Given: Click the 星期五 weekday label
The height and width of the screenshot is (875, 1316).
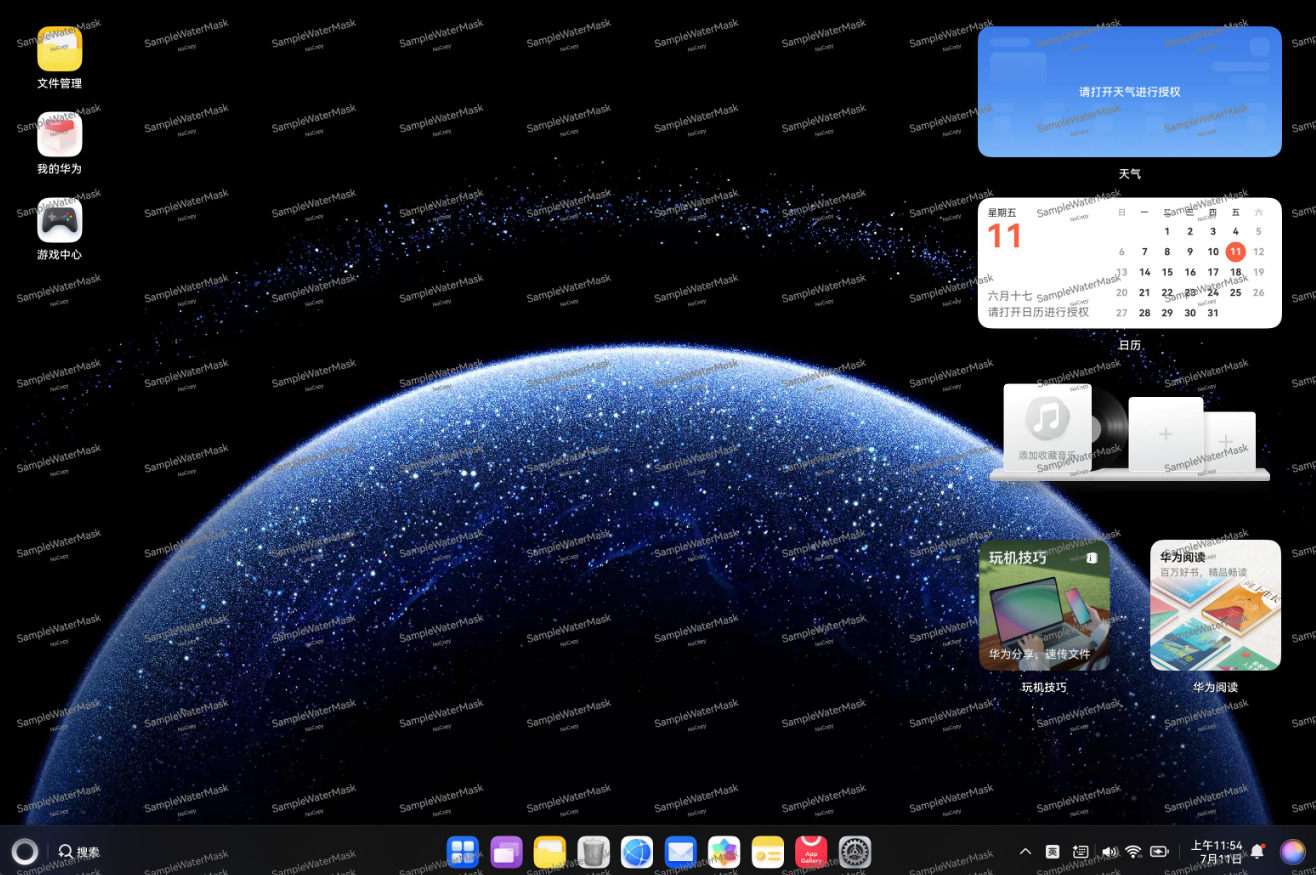Looking at the screenshot, I should [x=1002, y=212].
